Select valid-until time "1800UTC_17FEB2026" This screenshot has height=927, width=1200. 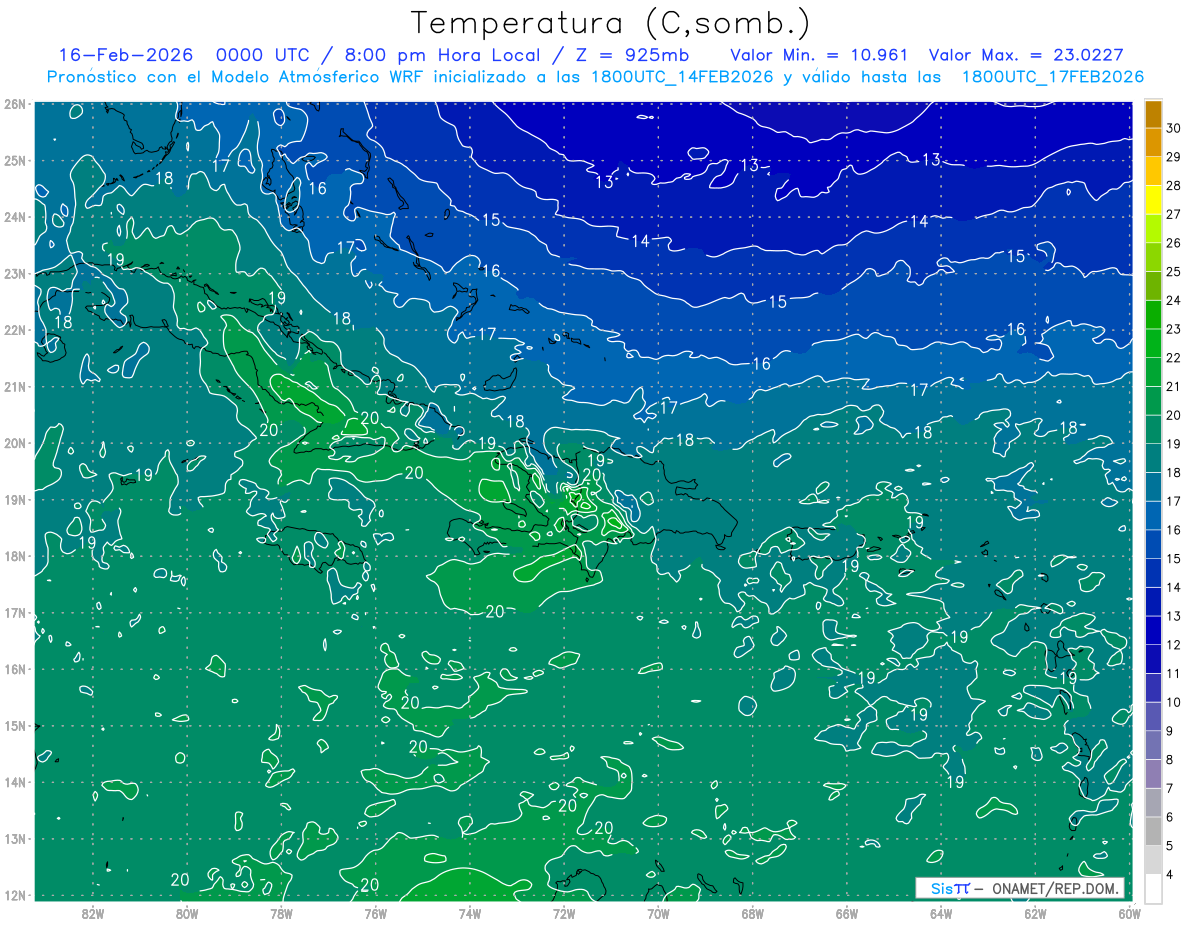click(1052, 77)
